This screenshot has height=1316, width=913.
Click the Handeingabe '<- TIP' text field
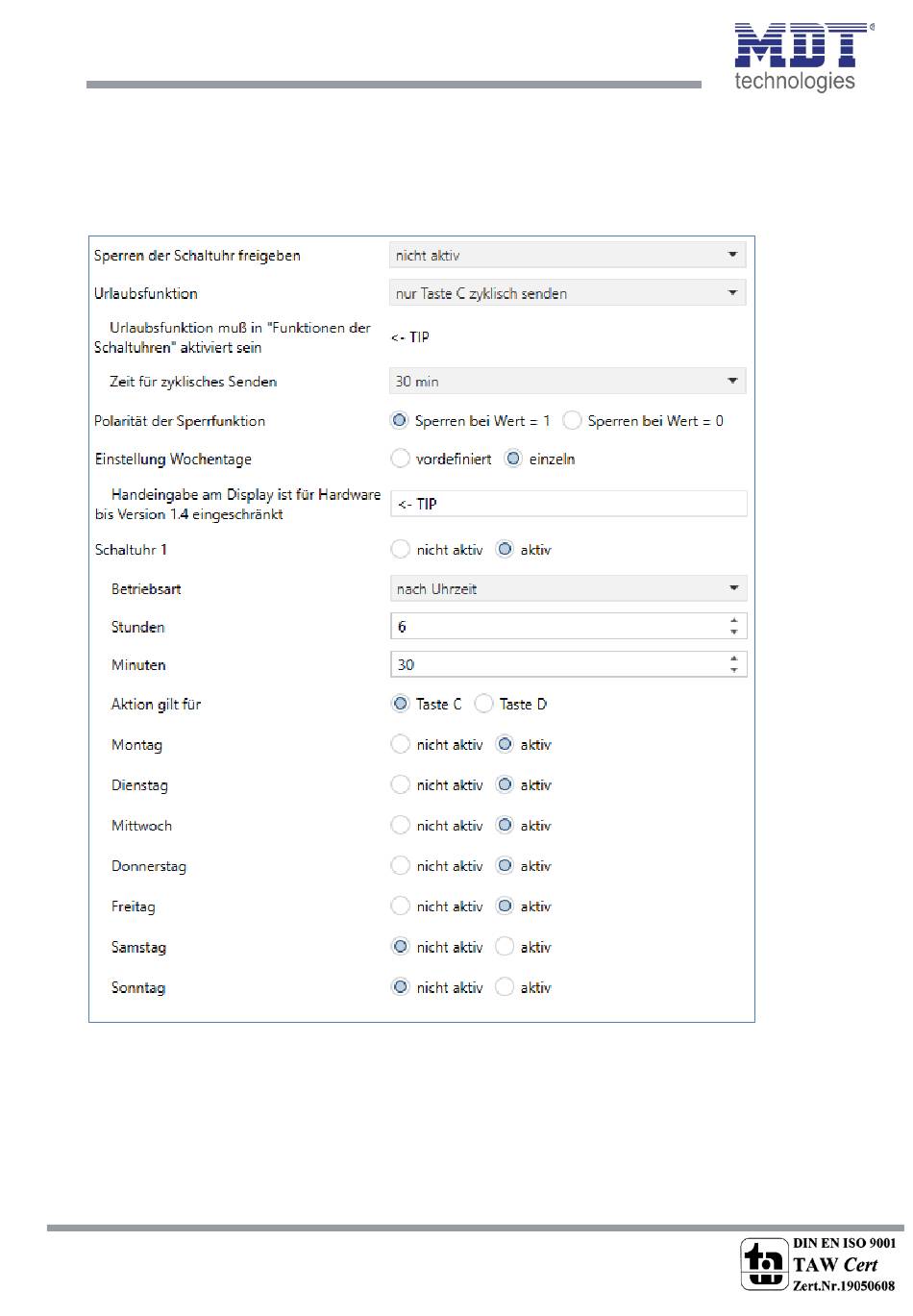[x=568, y=504]
